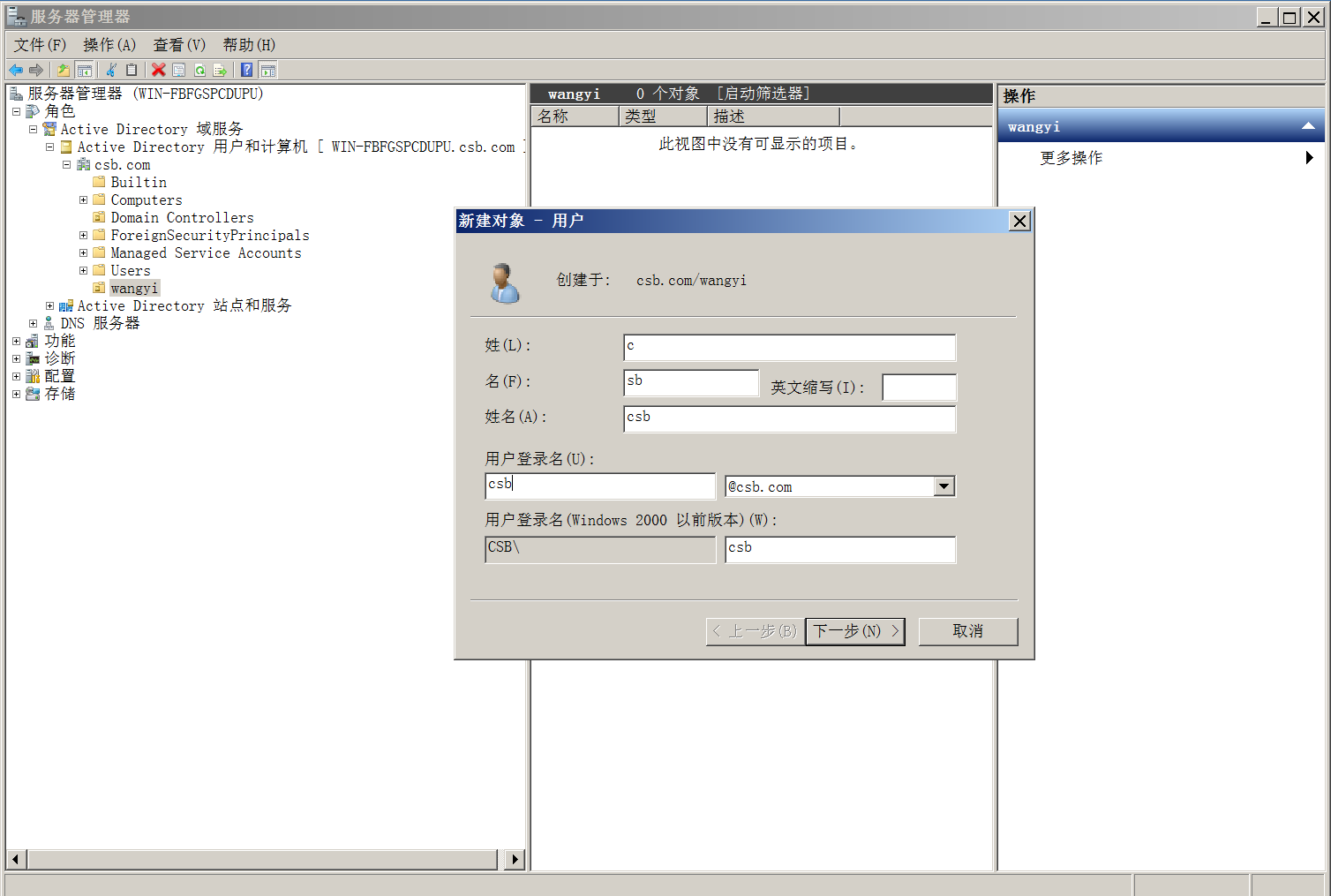This screenshot has width=1331, height=896.
Task: Toggle the console tree pane toolbar icon
Action: [85, 70]
